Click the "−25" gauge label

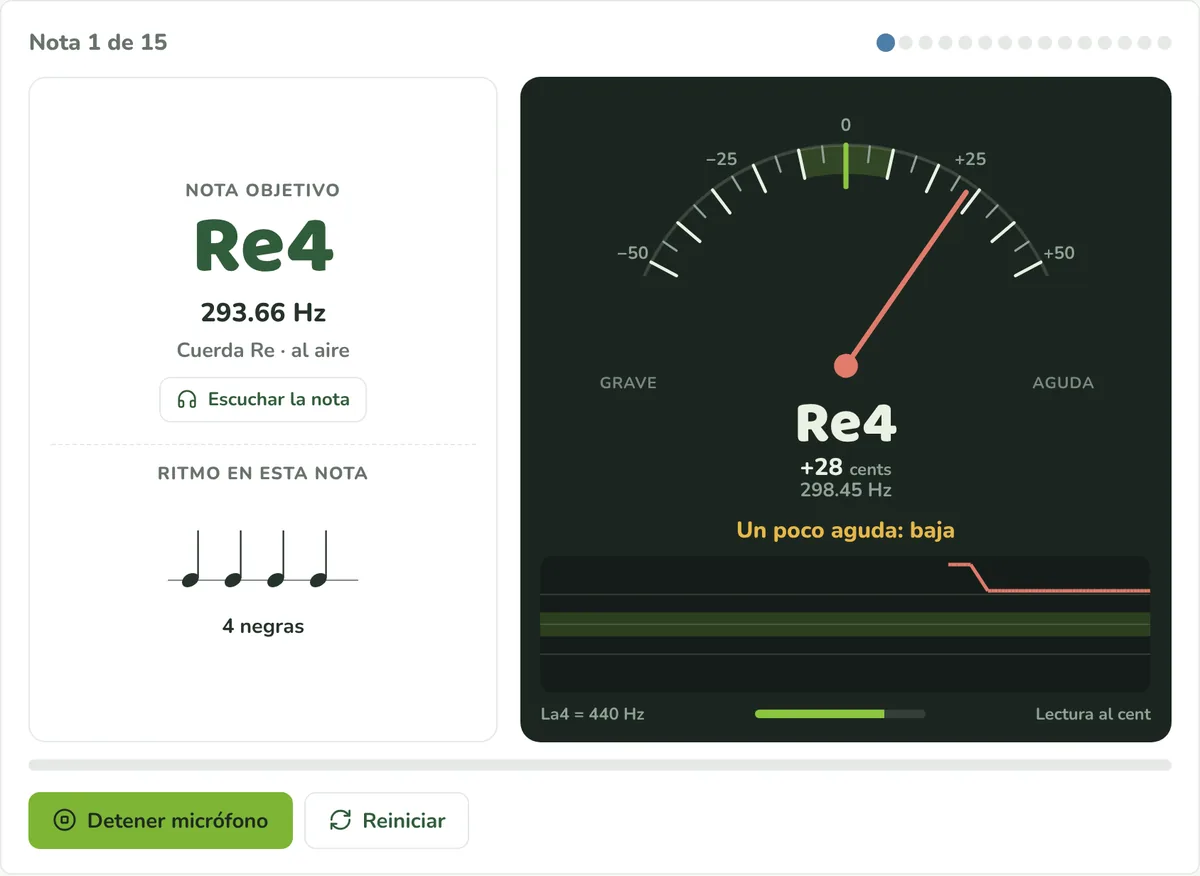(x=721, y=159)
